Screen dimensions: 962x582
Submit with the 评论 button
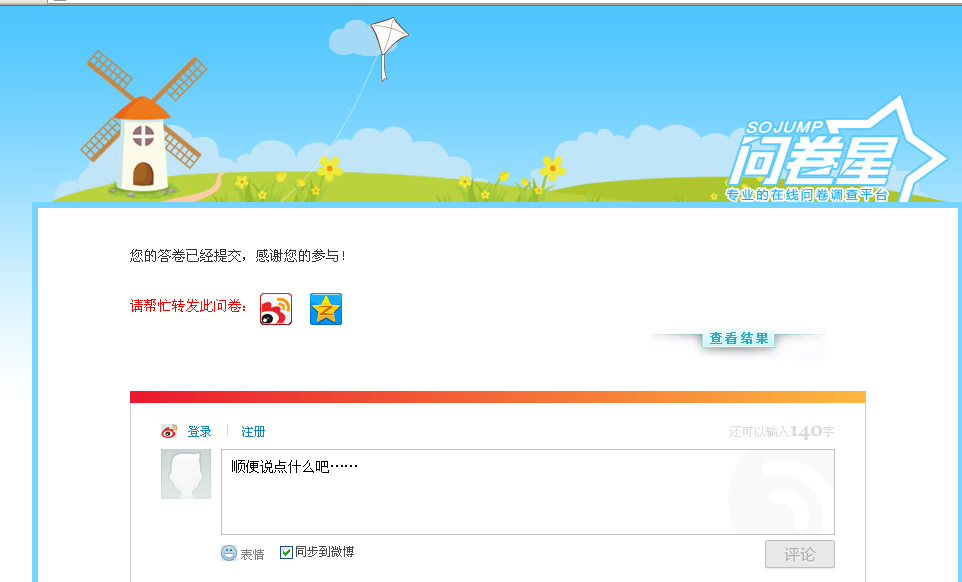799,554
